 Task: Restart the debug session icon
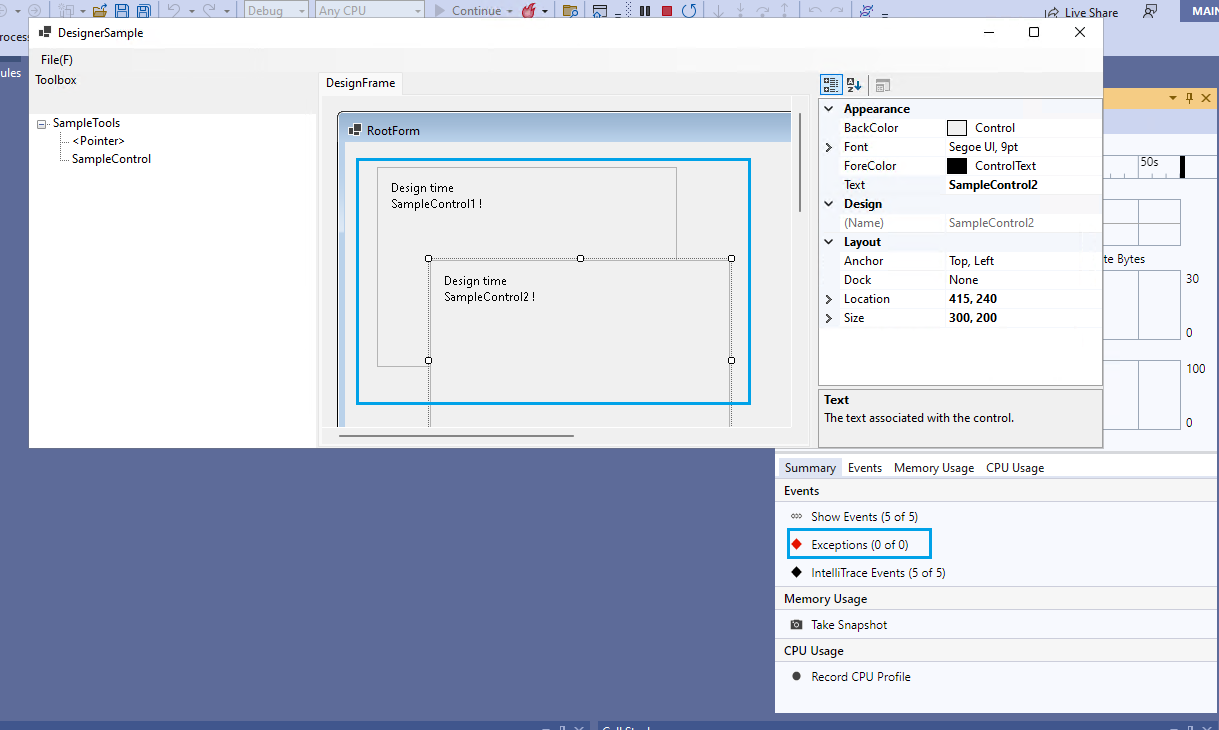click(690, 10)
